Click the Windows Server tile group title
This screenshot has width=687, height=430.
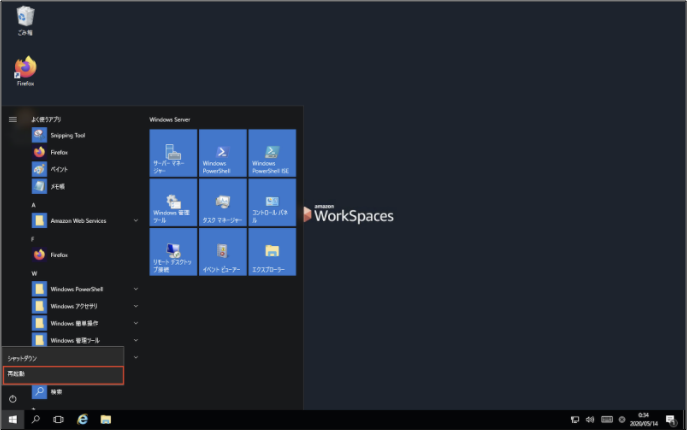point(170,120)
